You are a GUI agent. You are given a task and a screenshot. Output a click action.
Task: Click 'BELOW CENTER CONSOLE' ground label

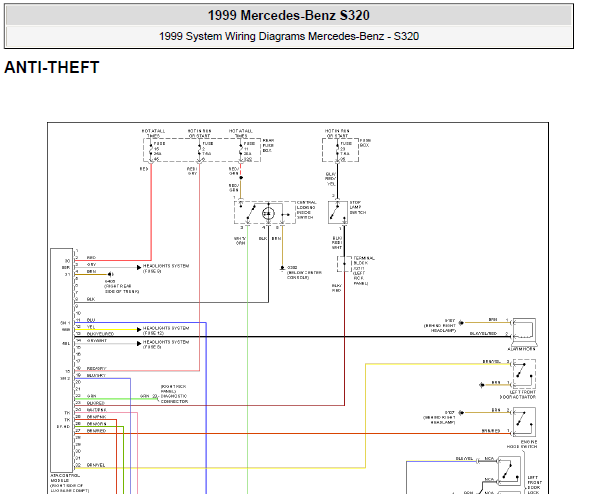304,275
